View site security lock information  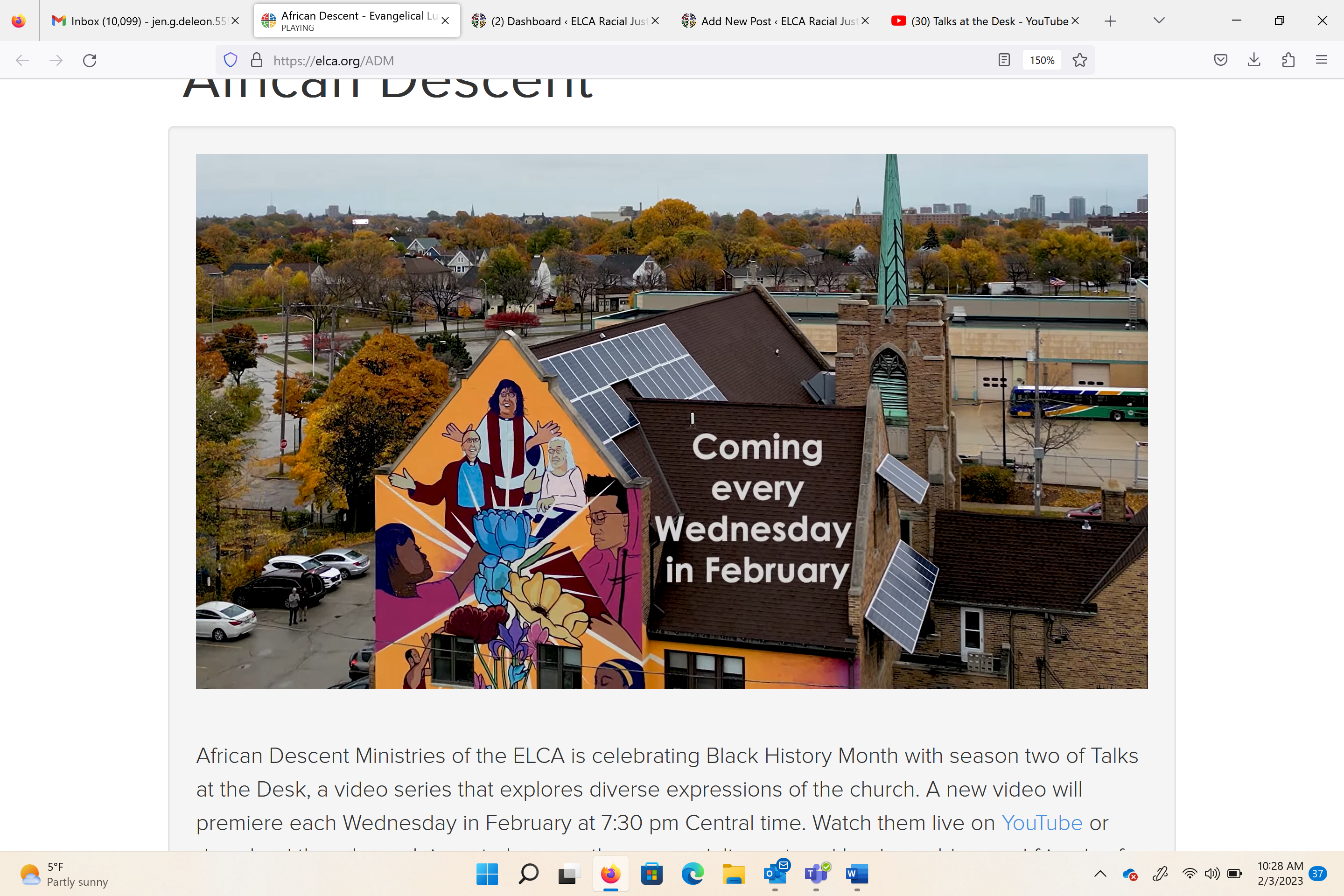point(257,60)
